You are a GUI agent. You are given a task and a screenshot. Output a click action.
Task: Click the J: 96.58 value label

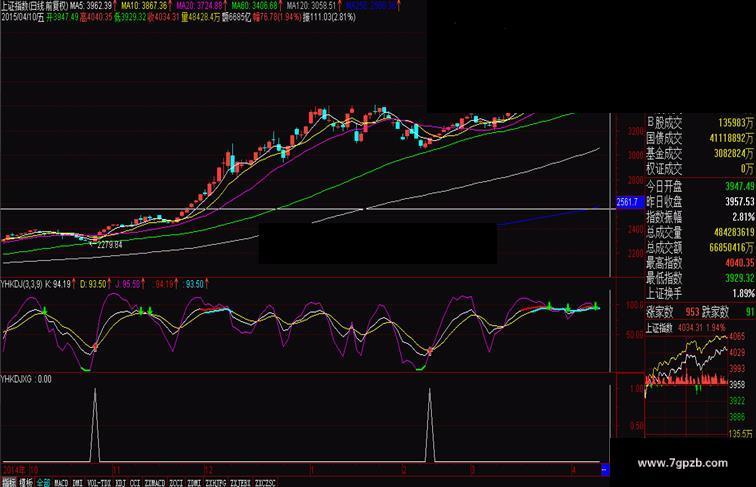[x=127, y=284]
